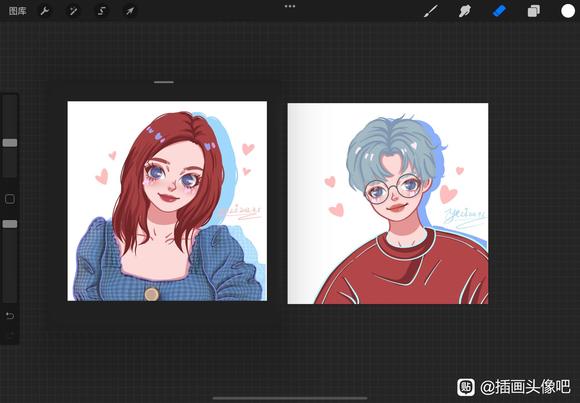Viewport: 580px width, 403px height.
Task: Activate the Selection S-shaped tool
Action: 102,11
